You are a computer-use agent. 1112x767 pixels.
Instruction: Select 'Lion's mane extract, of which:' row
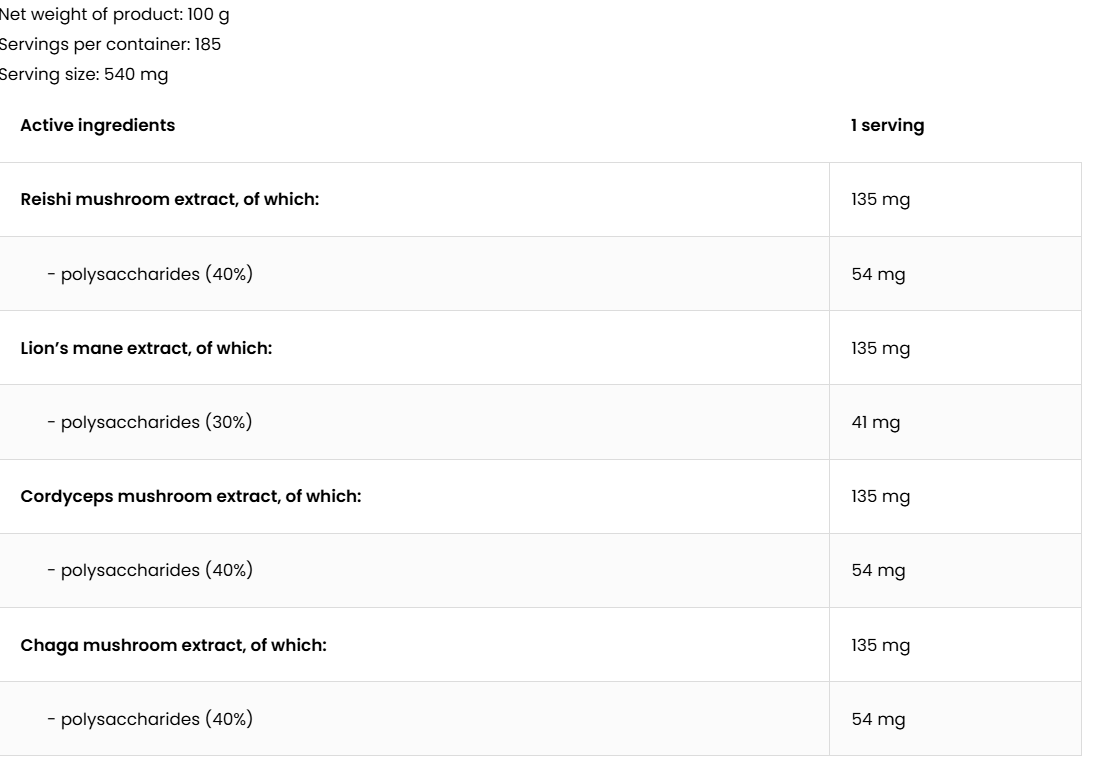coord(146,348)
